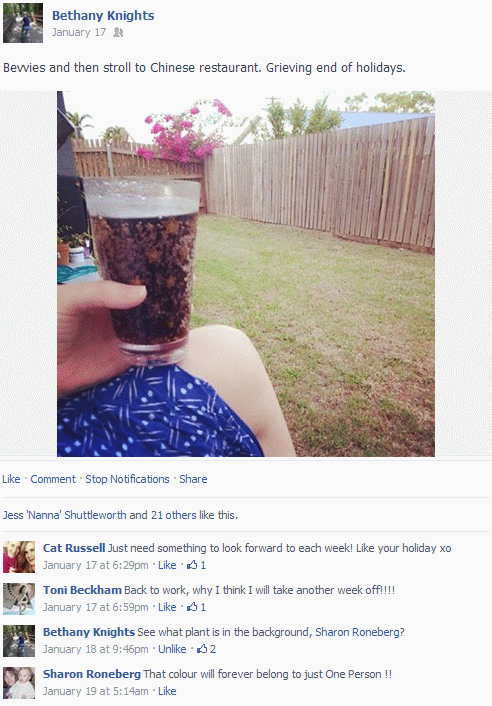This screenshot has width=492, height=706.
Task: Open Sharon Roneberg's avatar thumbnail
Action: 19,683
